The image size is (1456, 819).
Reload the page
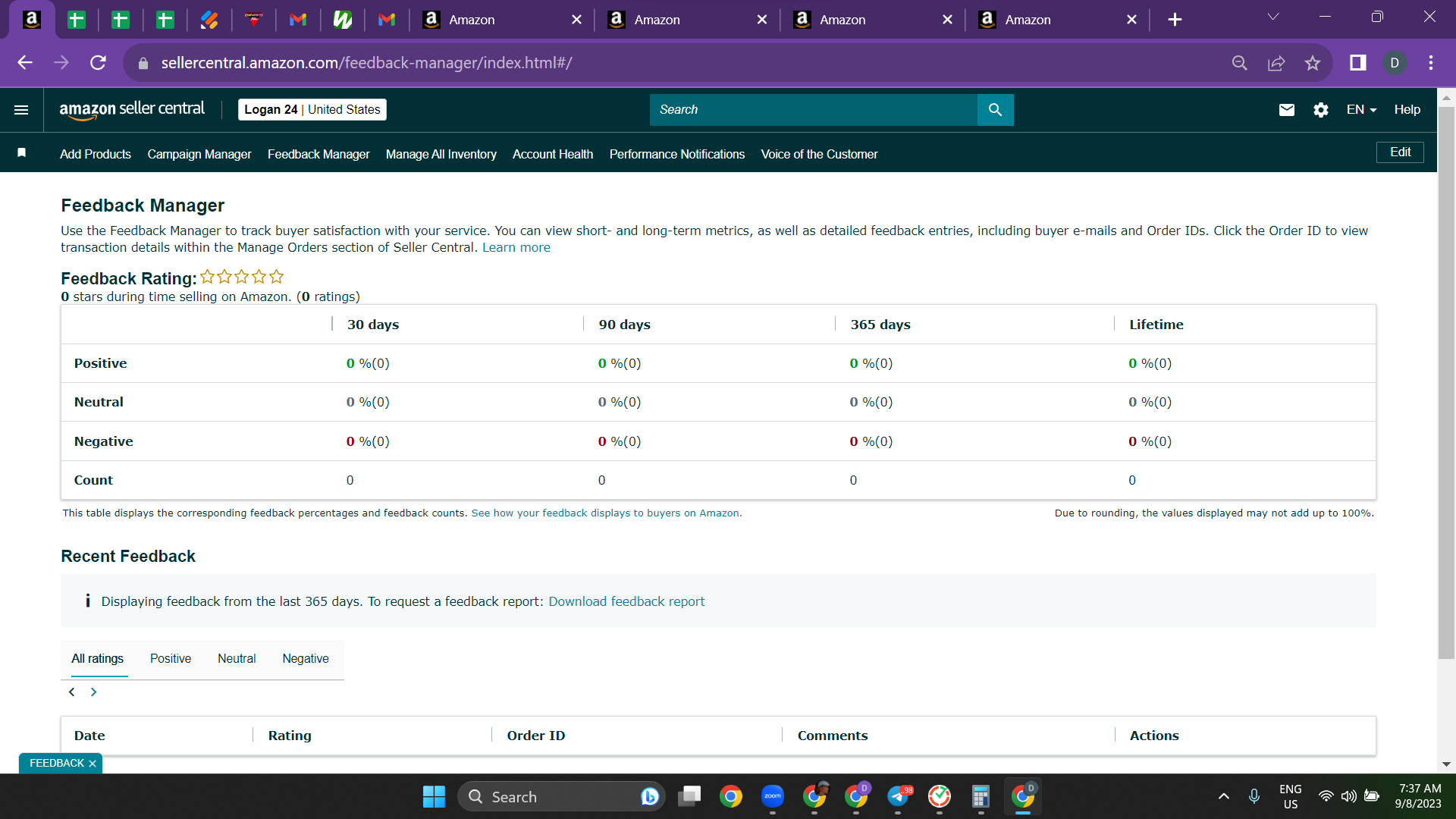coord(98,63)
